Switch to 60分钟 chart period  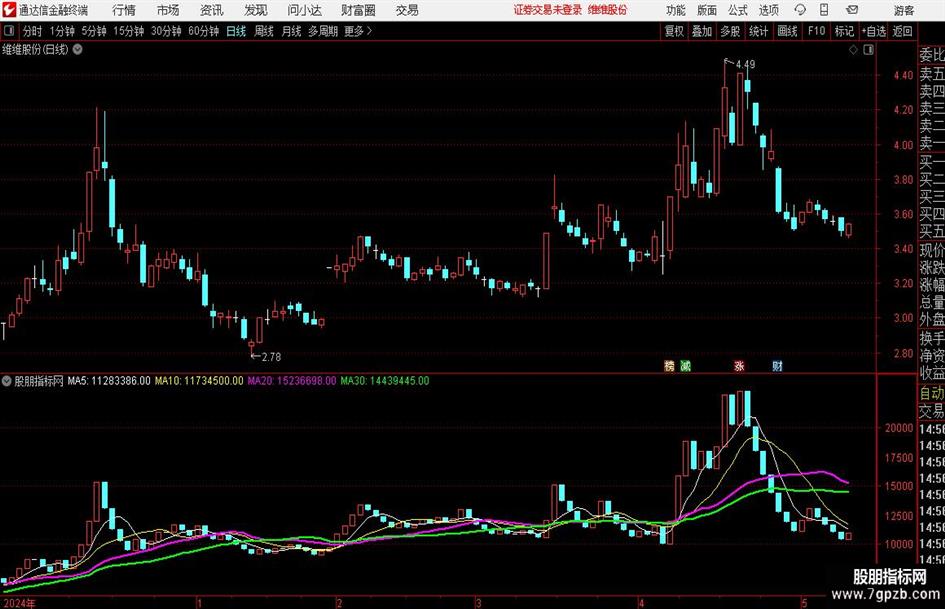click(203, 31)
